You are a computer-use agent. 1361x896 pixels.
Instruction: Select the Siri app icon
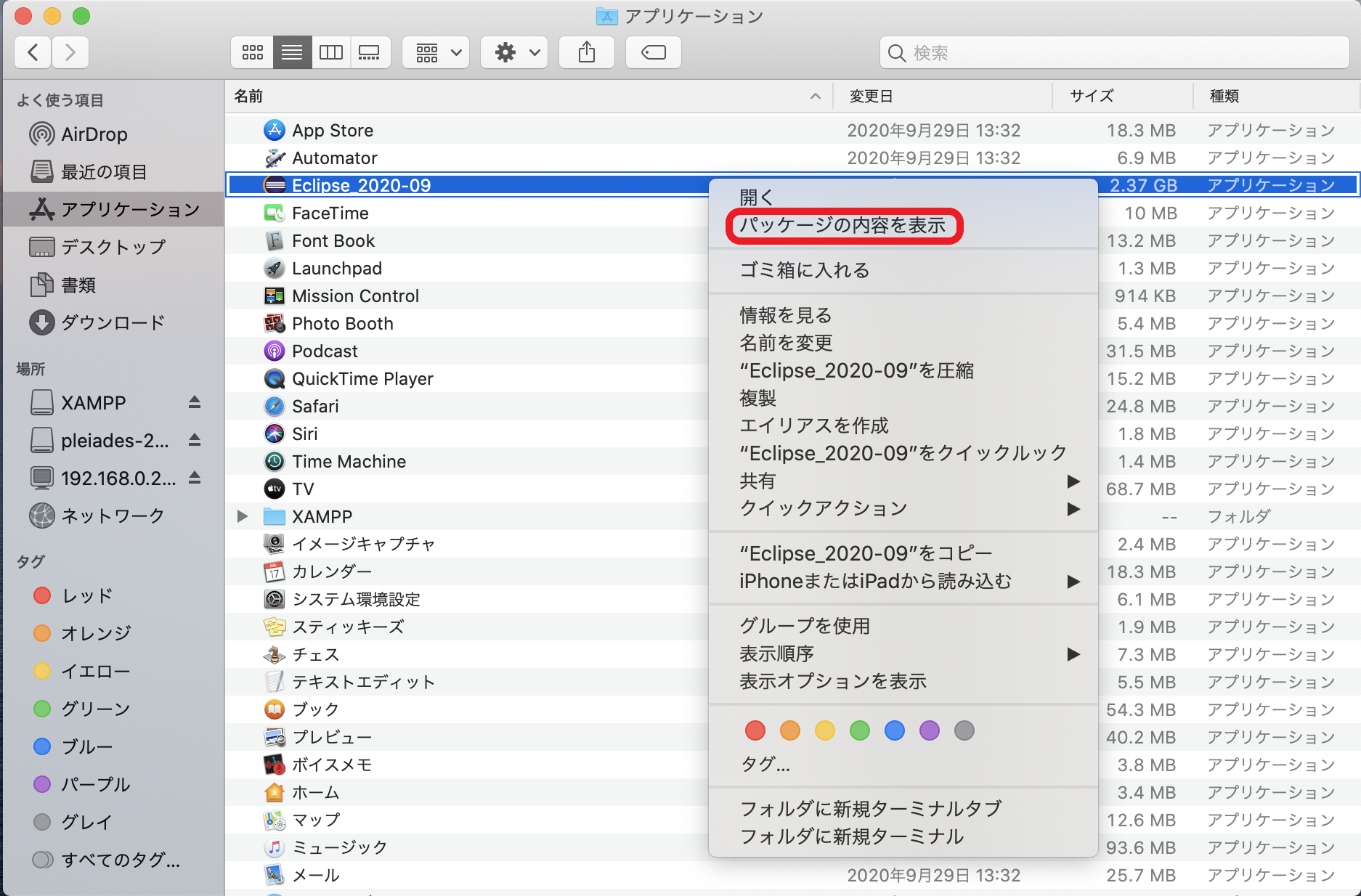coord(274,433)
